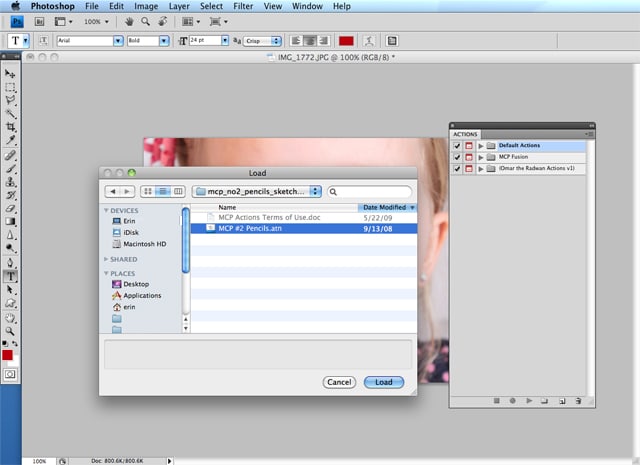Click the red foreground color swatch in toolbox
The image size is (640, 465).
pyautogui.click(x=7, y=355)
